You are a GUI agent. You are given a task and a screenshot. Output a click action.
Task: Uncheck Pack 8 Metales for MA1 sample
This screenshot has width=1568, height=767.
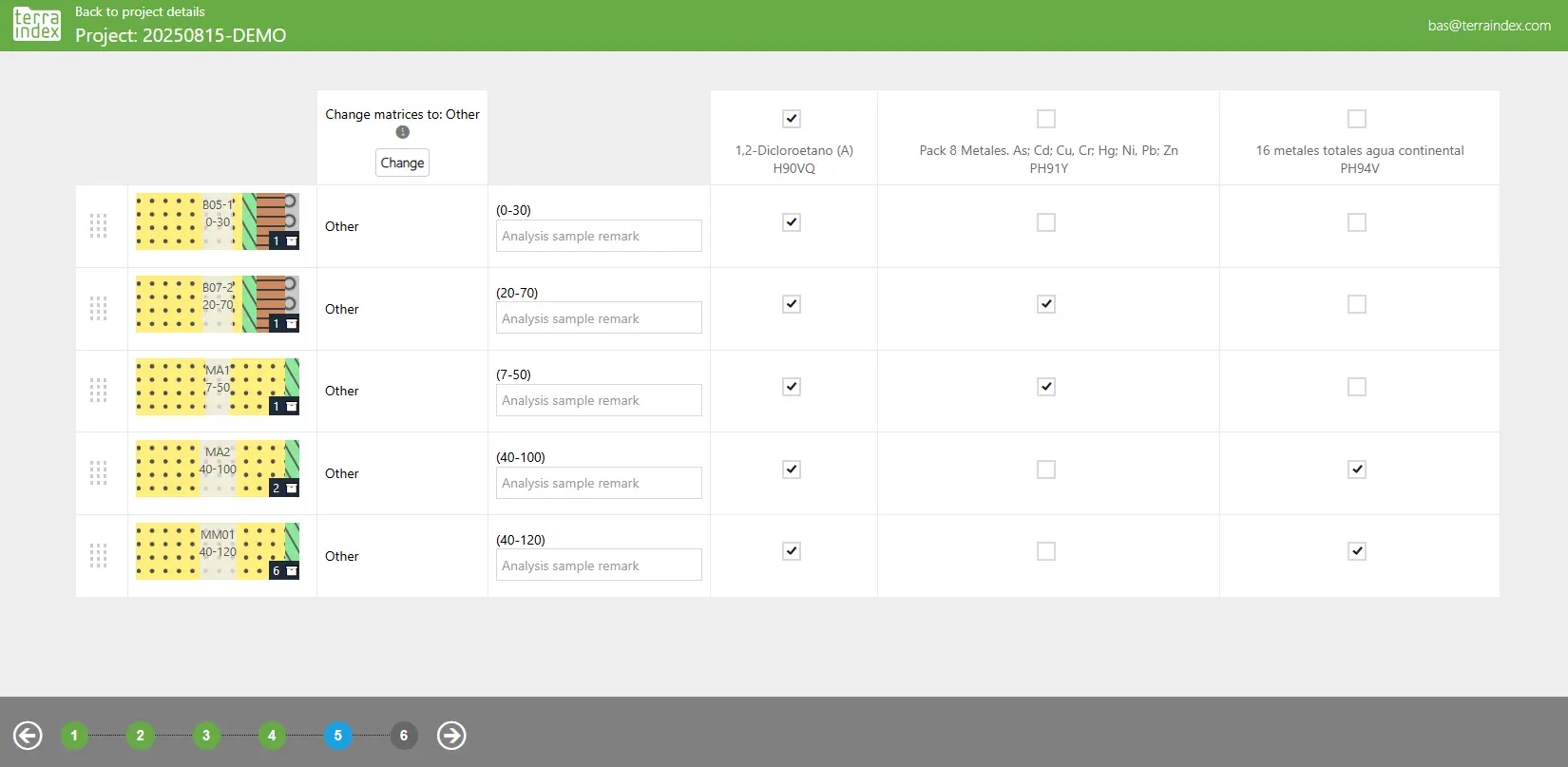[1046, 387]
